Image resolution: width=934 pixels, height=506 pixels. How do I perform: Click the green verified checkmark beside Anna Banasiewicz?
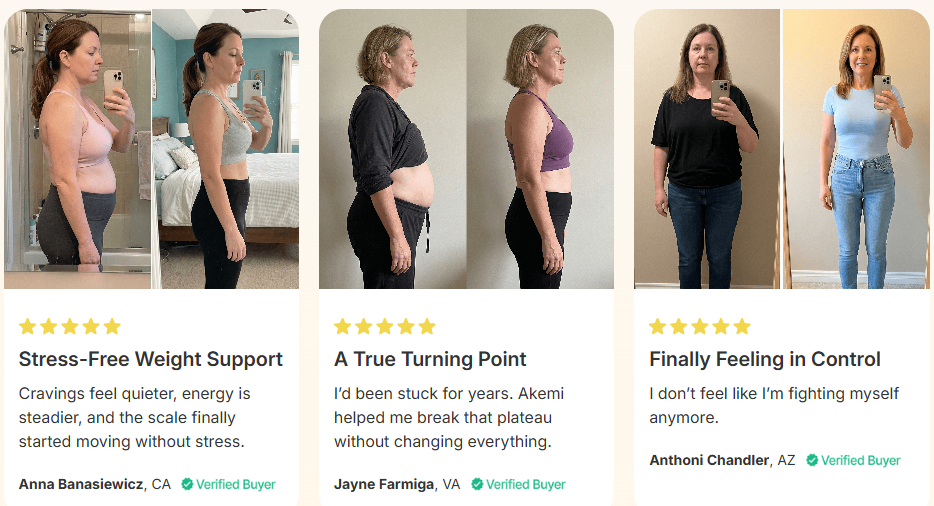(x=187, y=484)
